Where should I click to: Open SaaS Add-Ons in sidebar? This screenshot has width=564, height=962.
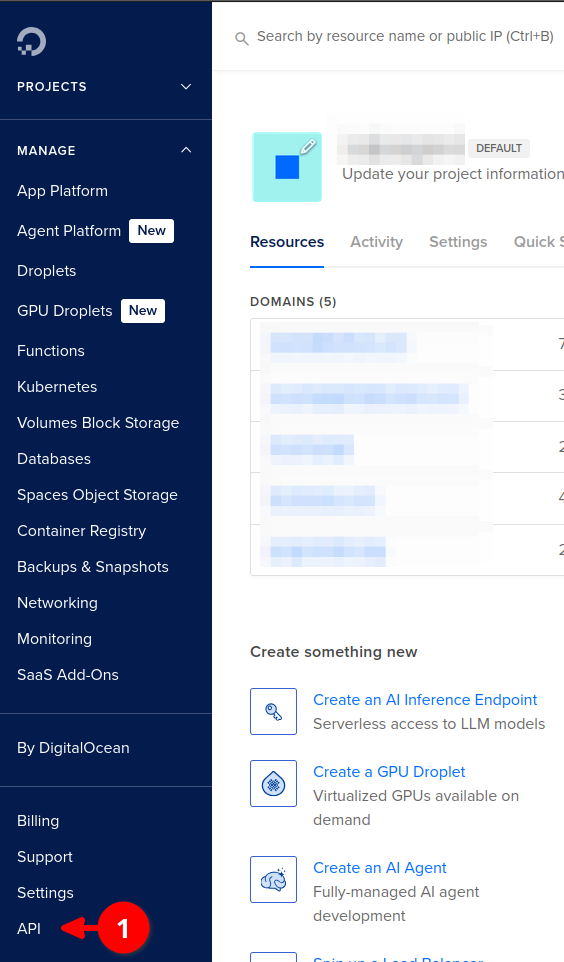tap(68, 675)
